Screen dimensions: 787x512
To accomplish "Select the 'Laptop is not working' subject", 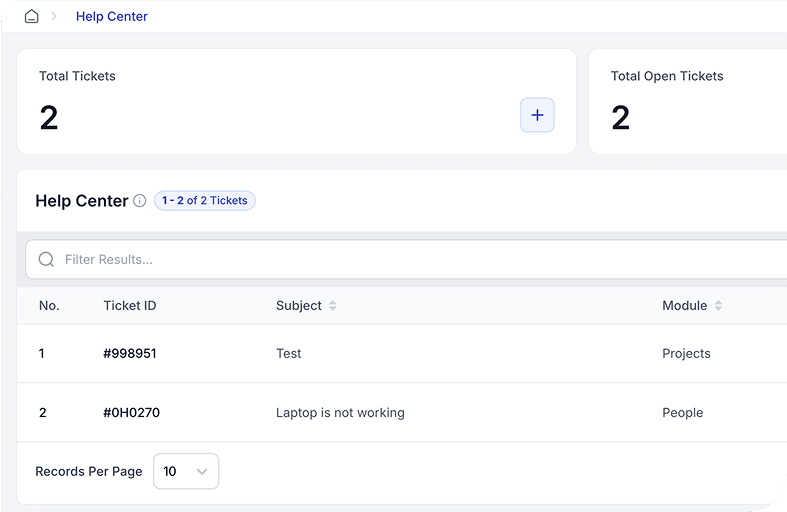I will point(340,413).
